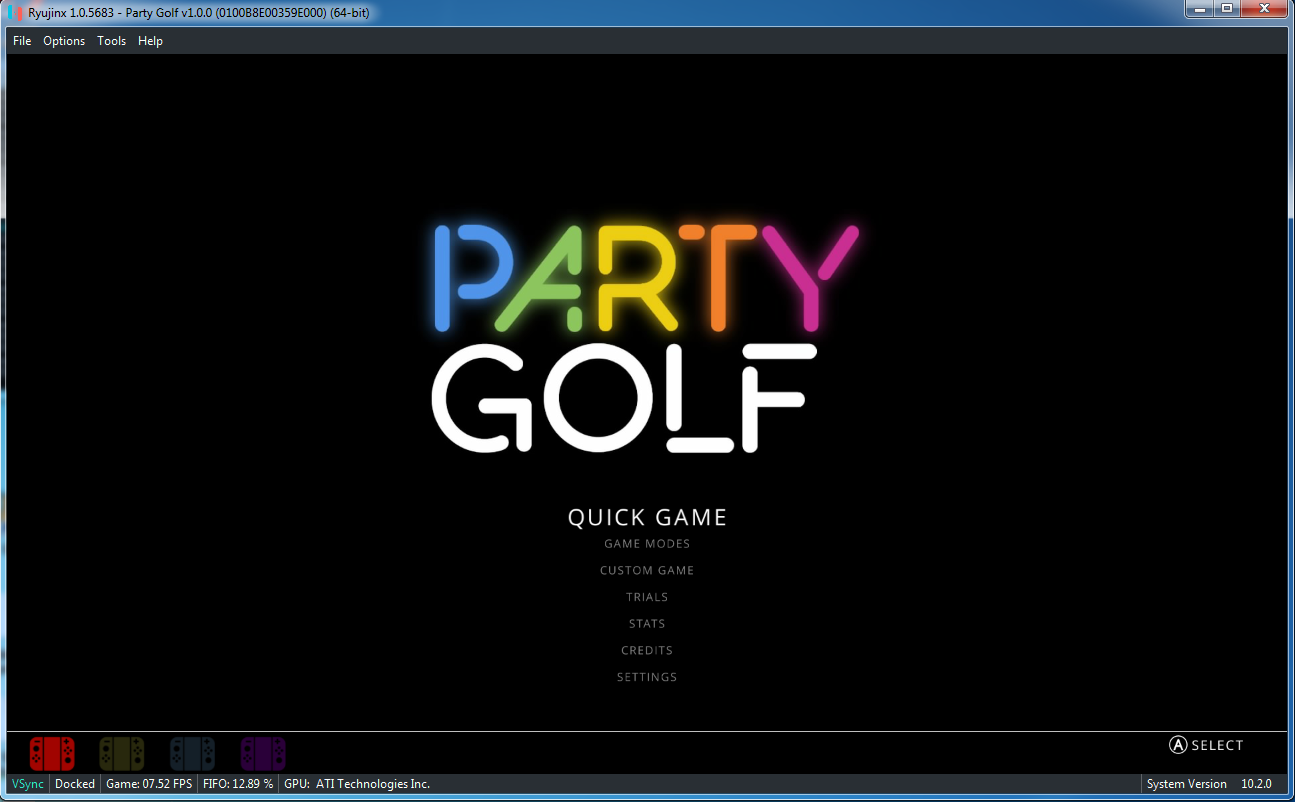Viewport: 1295px width, 802px height.
Task: Select the red Player 1 Joy-Con icon
Action: tap(51, 753)
